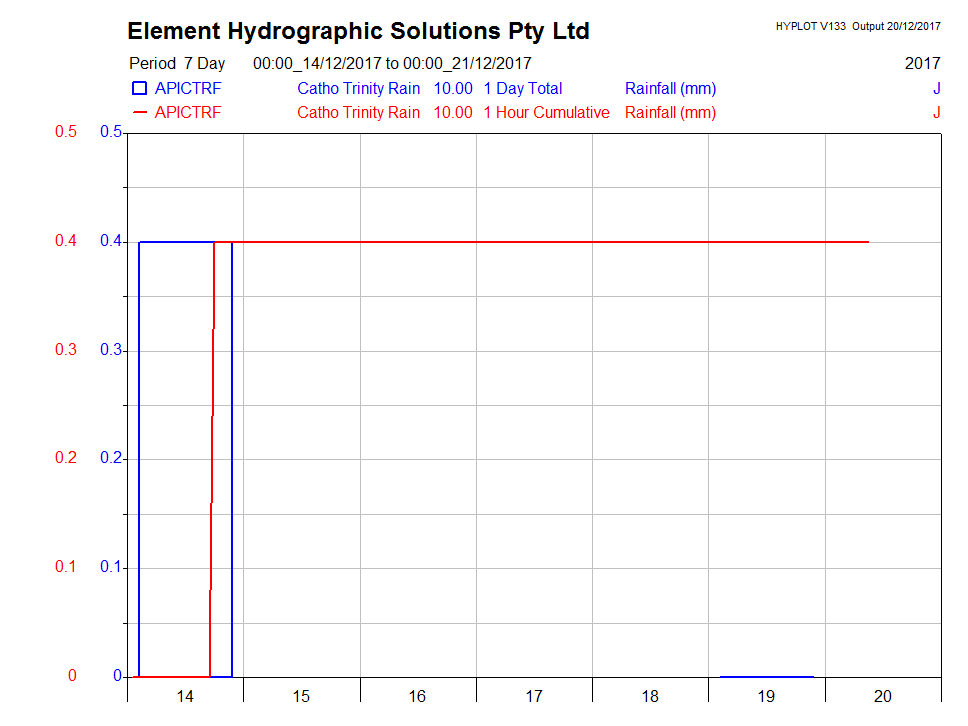Select the blue APICTRF legend label
968x726 pixels.
point(188,89)
